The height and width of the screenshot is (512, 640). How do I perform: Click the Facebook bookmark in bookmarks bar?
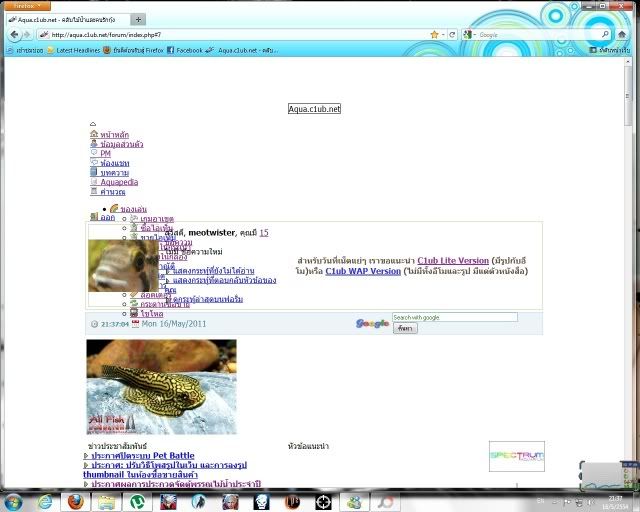(185, 49)
